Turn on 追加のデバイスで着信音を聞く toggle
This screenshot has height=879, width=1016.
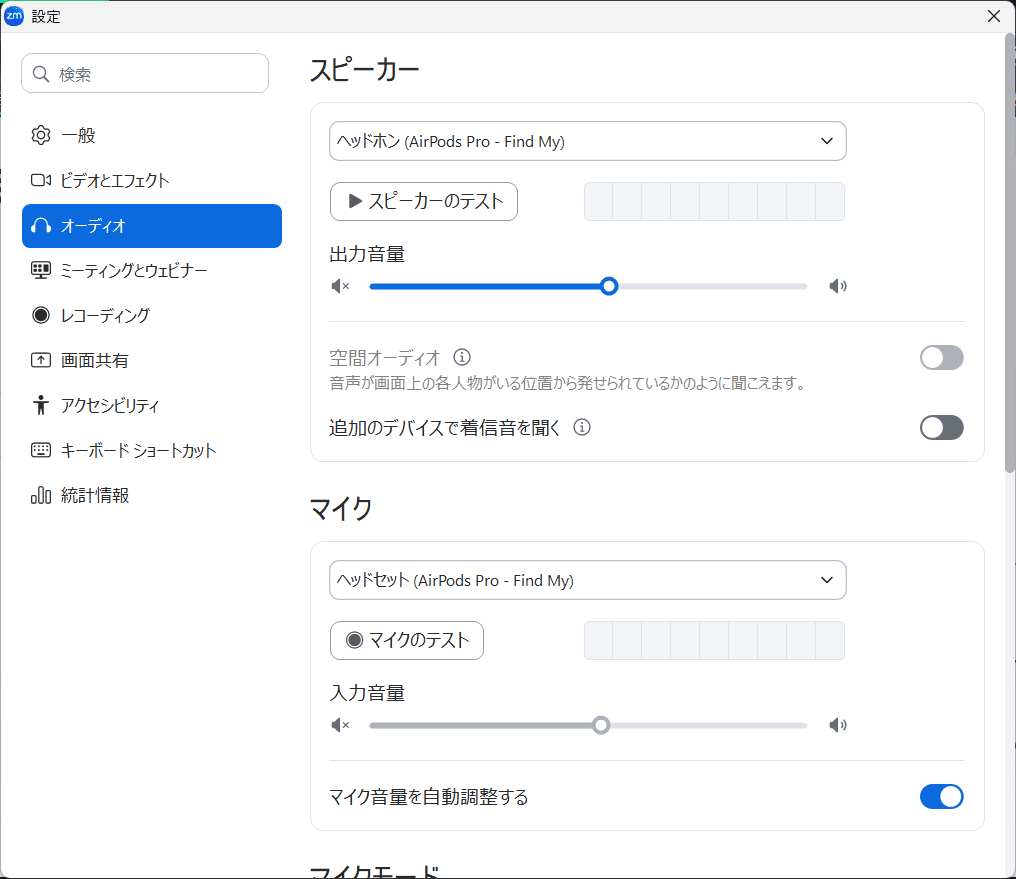941,428
